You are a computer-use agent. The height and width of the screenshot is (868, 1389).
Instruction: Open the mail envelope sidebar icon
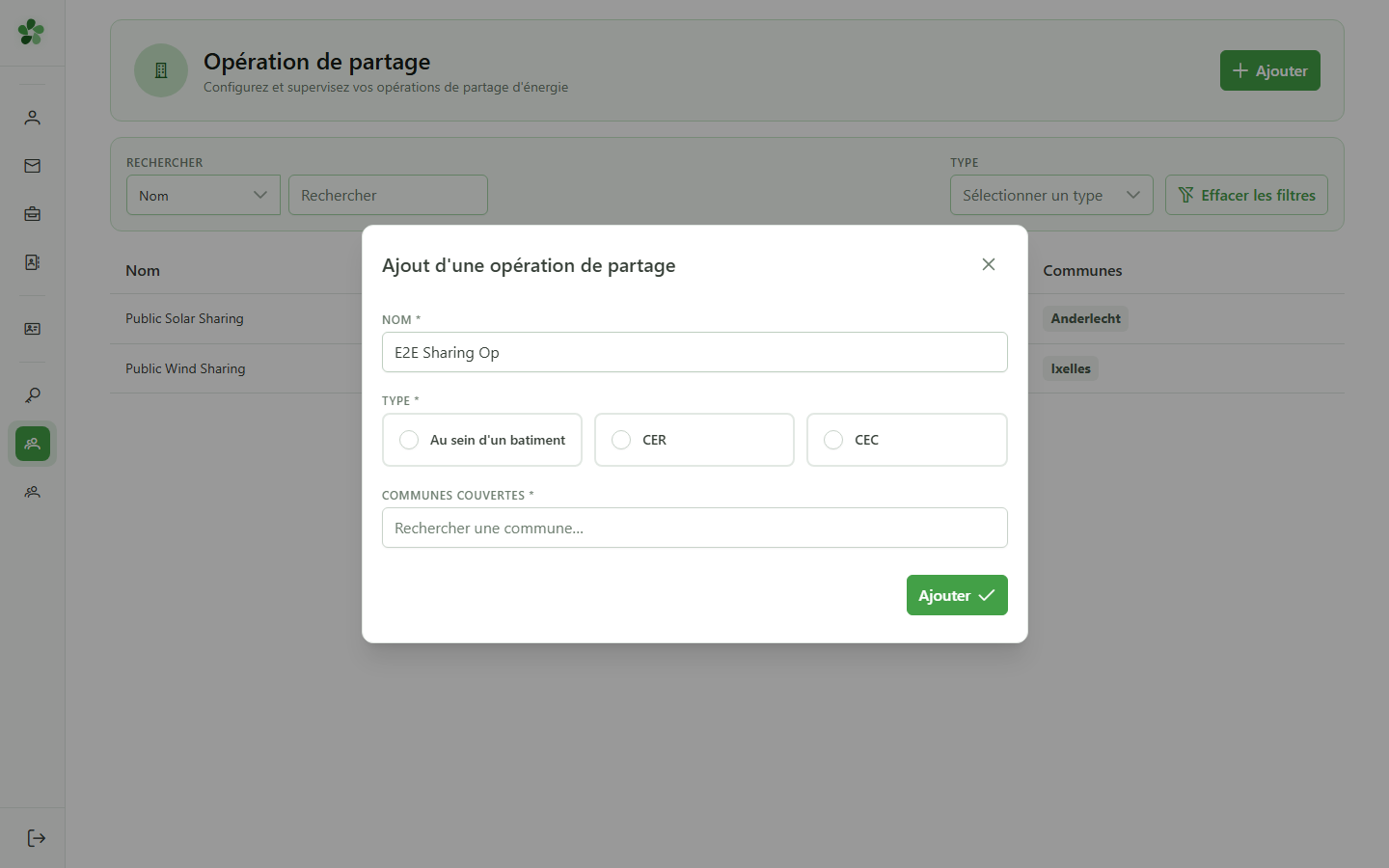click(x=33, y=166)
